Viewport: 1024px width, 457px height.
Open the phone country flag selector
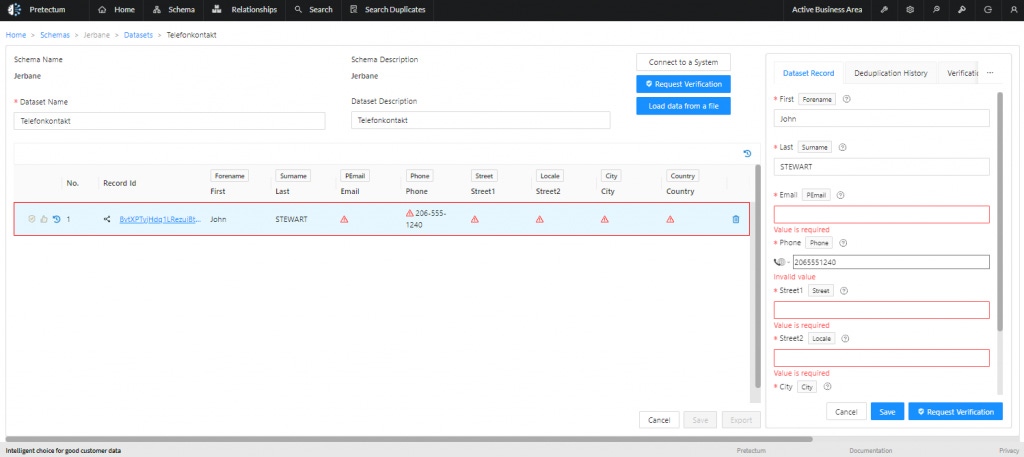780,262
